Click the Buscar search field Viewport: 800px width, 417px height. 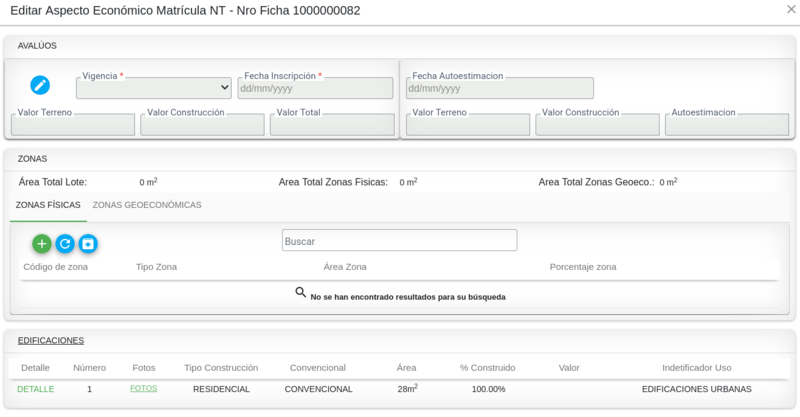(x=399, y=241)
